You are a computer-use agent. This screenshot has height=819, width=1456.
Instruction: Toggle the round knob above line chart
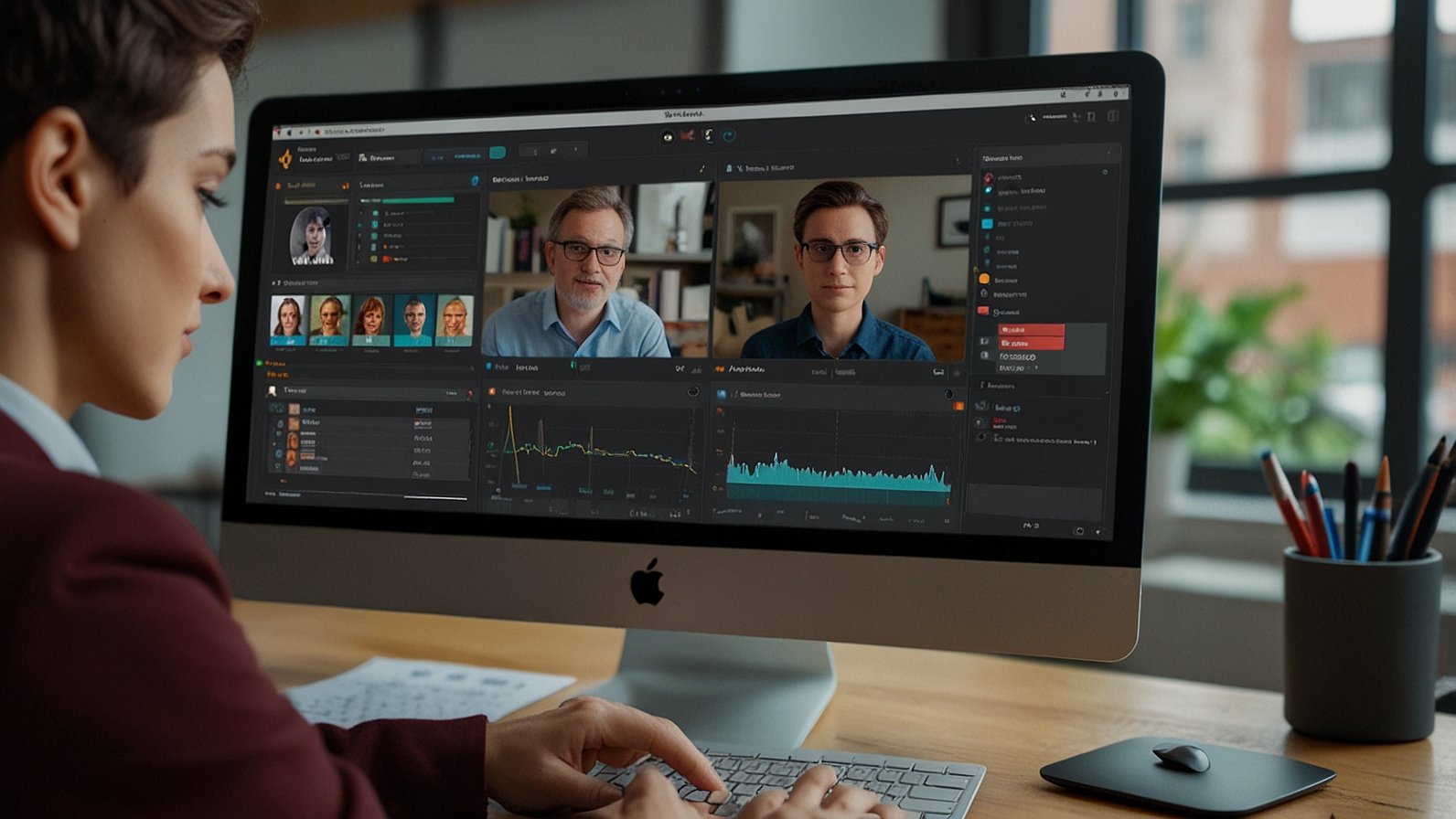pyautogui.click(x=693, y=392)
